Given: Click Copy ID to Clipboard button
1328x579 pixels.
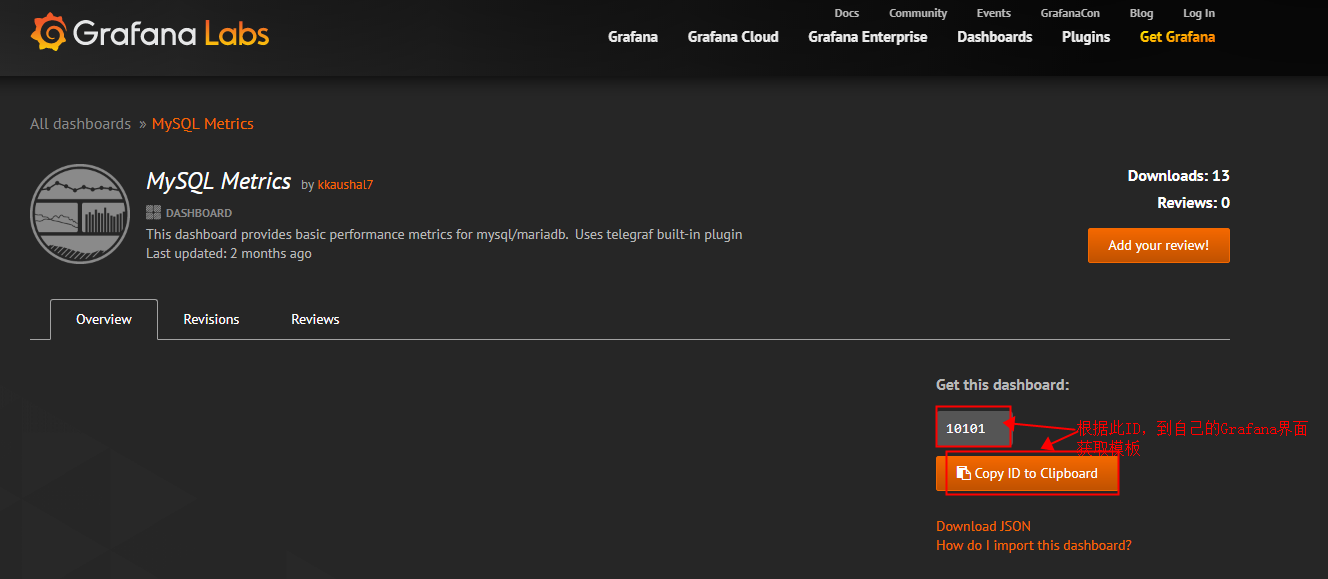Looking at the screenshot, I should pos(1026,474).
